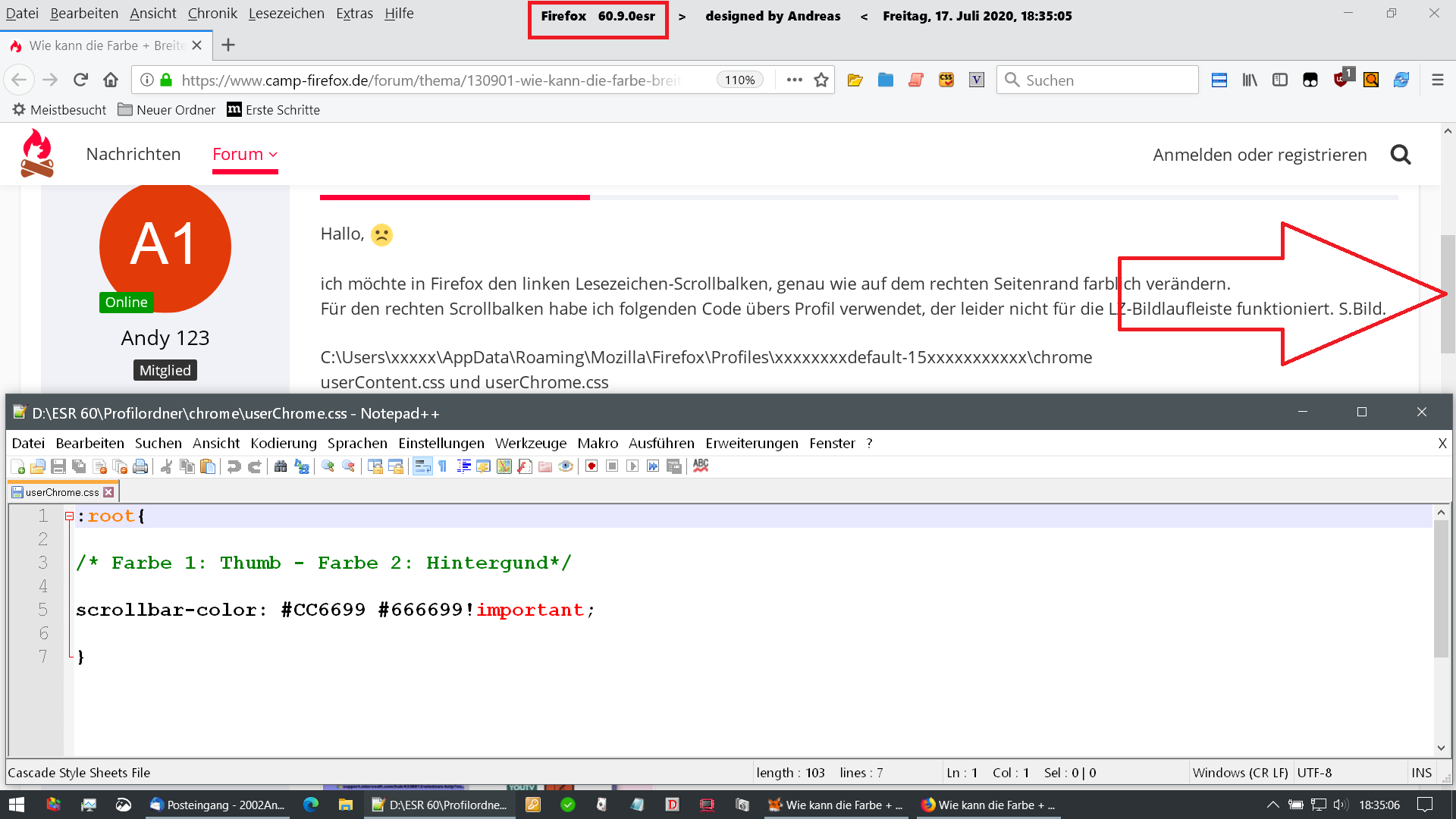Screen dimensions: 1456x819
Task: Click the Firefox reload page icon
Action: coord(80,80)
